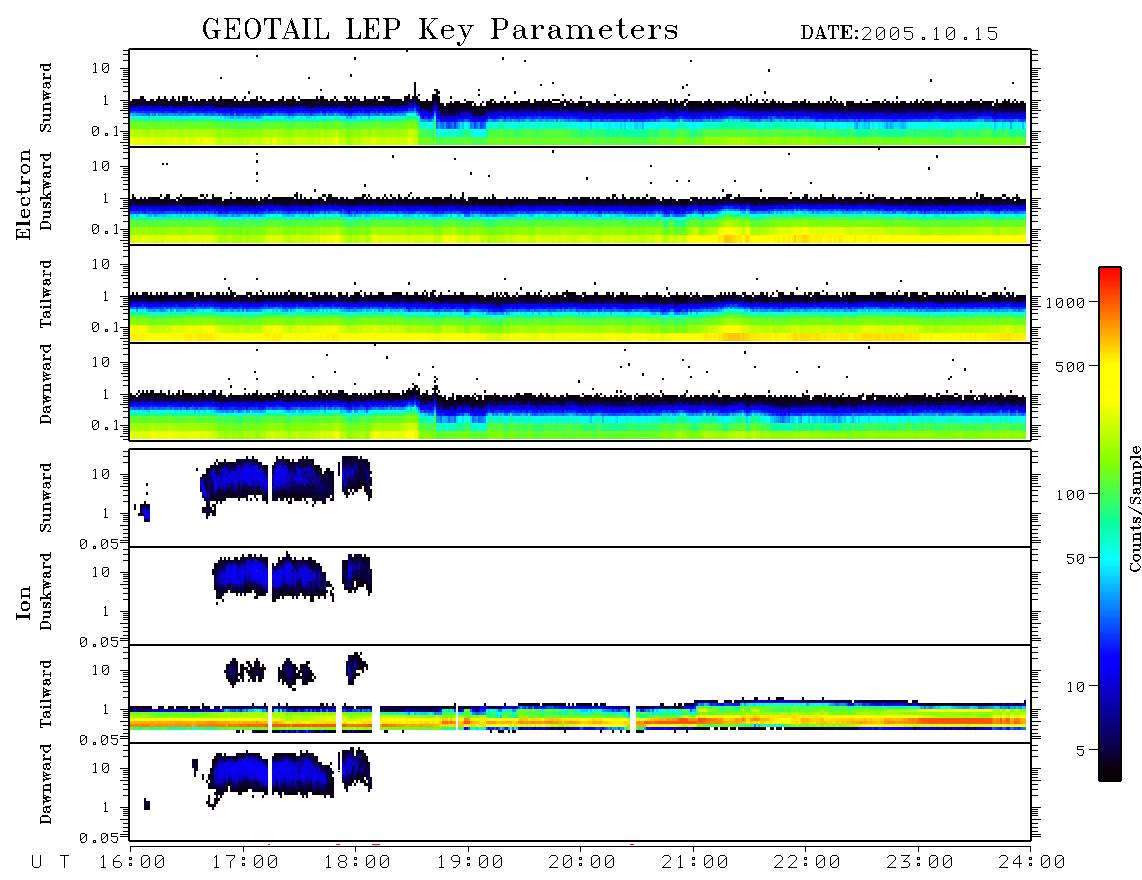Select the "Ion" group axis label
The image size is (1142, 880).
pyautogui.click(x=23, y=602)
